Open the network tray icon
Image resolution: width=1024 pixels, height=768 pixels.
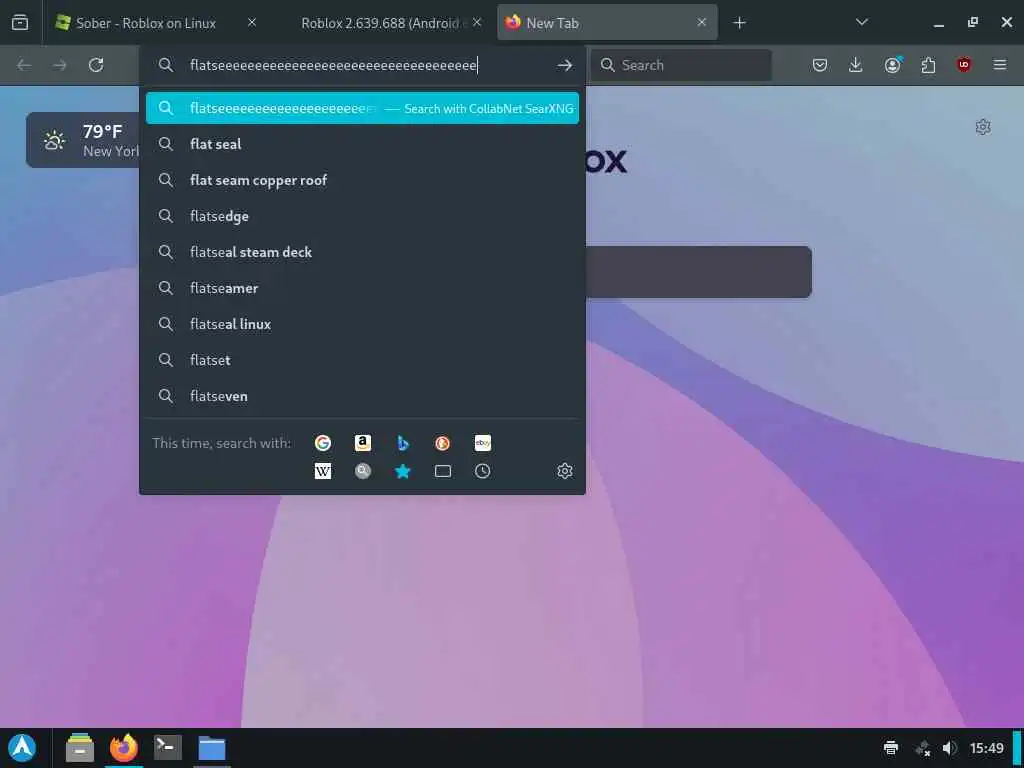[922, 748]
